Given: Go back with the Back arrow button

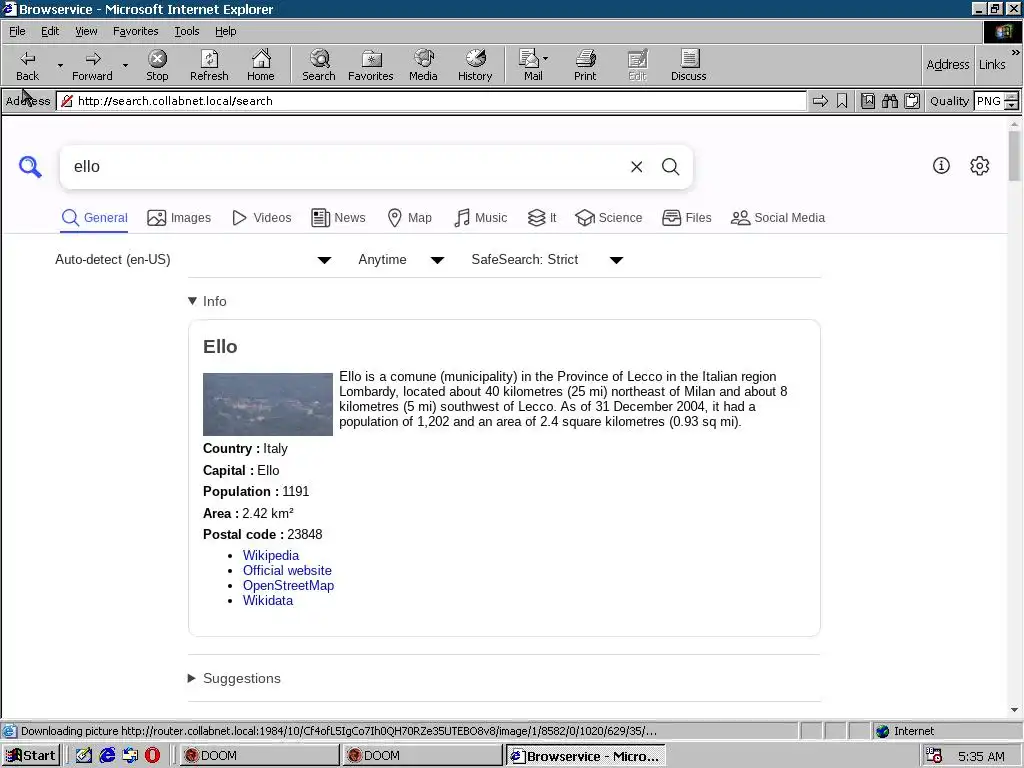Looking at the screenshot, I should [x=27, y=65].
